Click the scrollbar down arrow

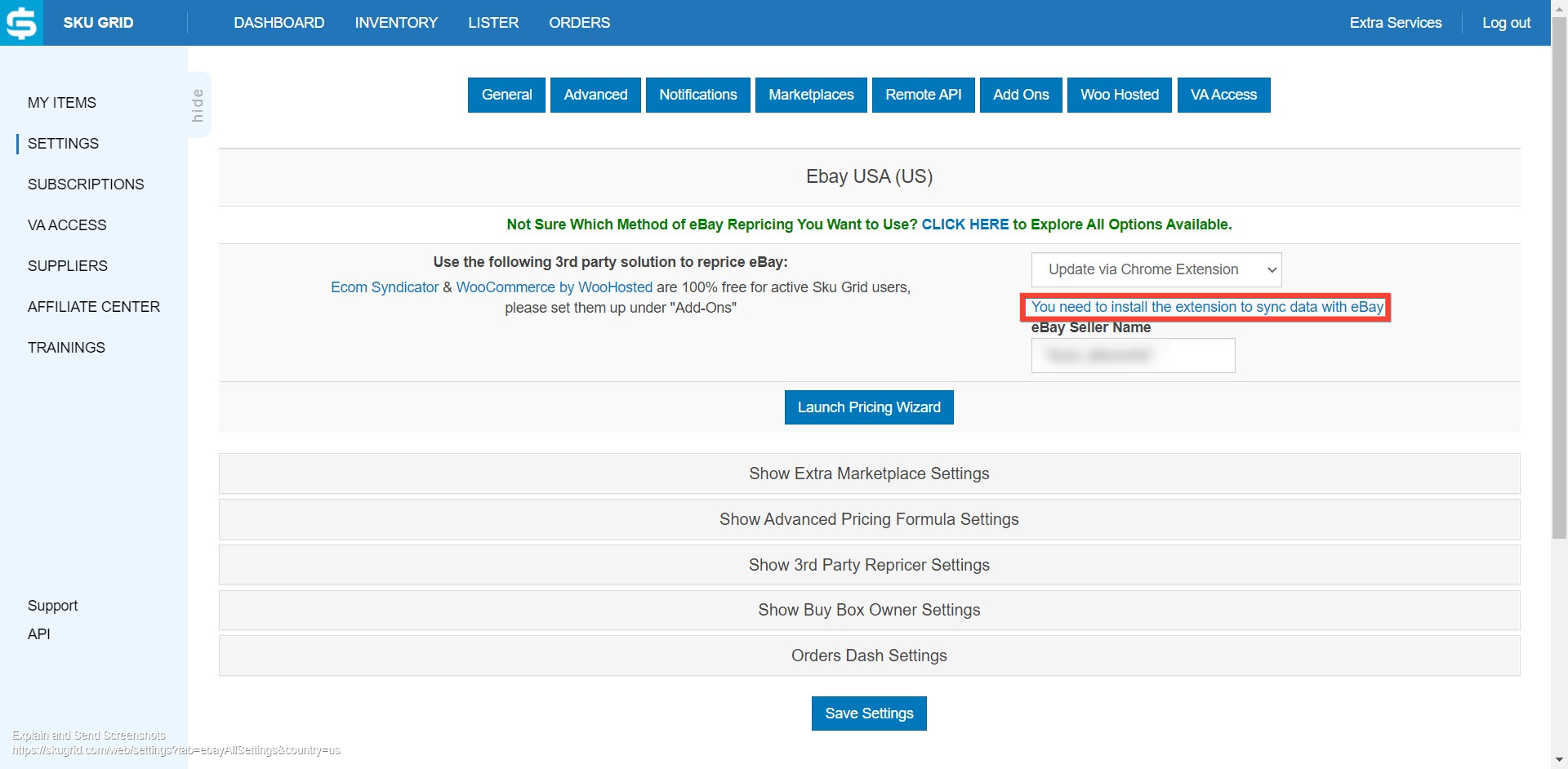[1560, 761]
